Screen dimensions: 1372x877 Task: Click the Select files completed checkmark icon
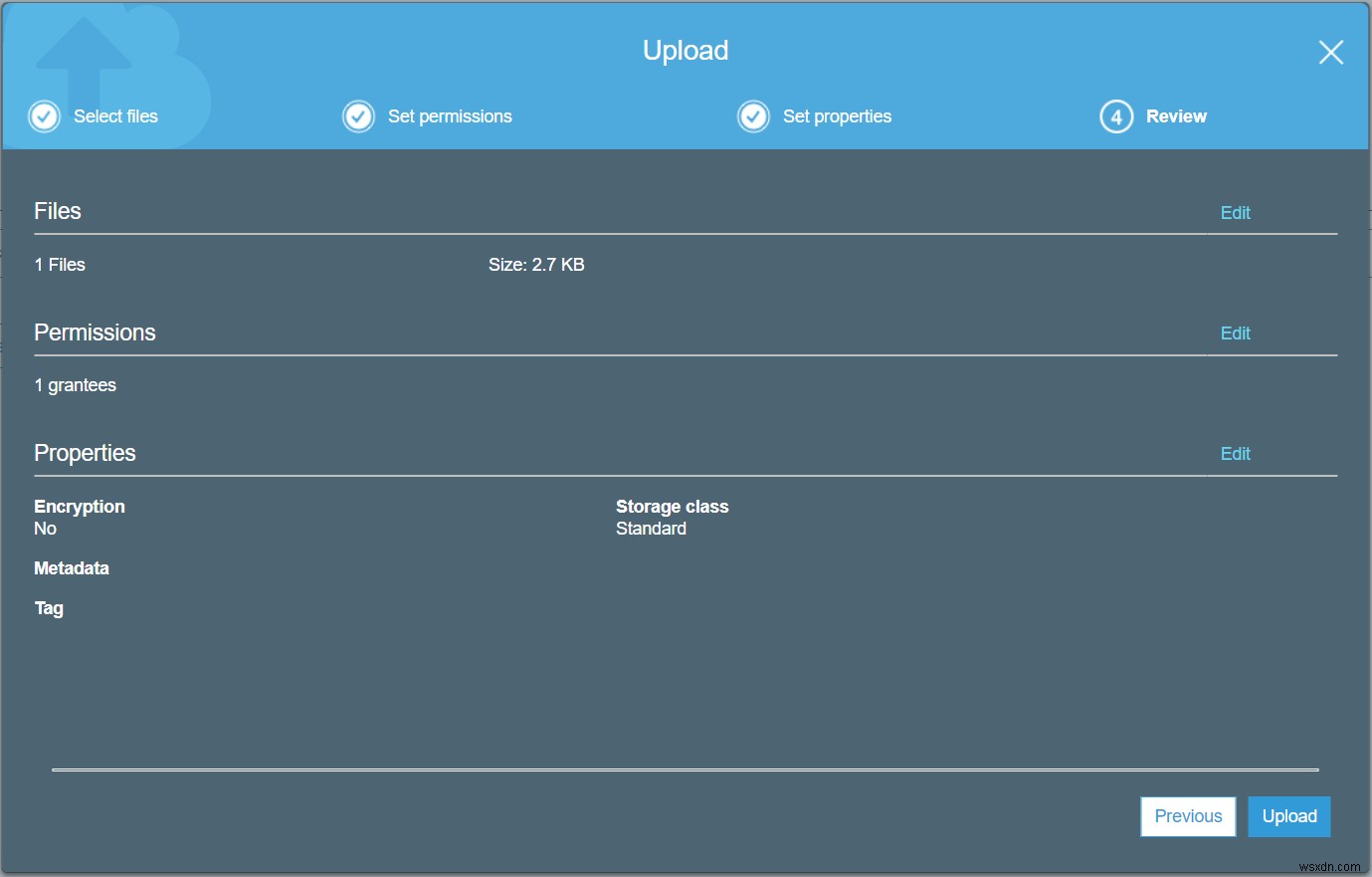point(44,116)
